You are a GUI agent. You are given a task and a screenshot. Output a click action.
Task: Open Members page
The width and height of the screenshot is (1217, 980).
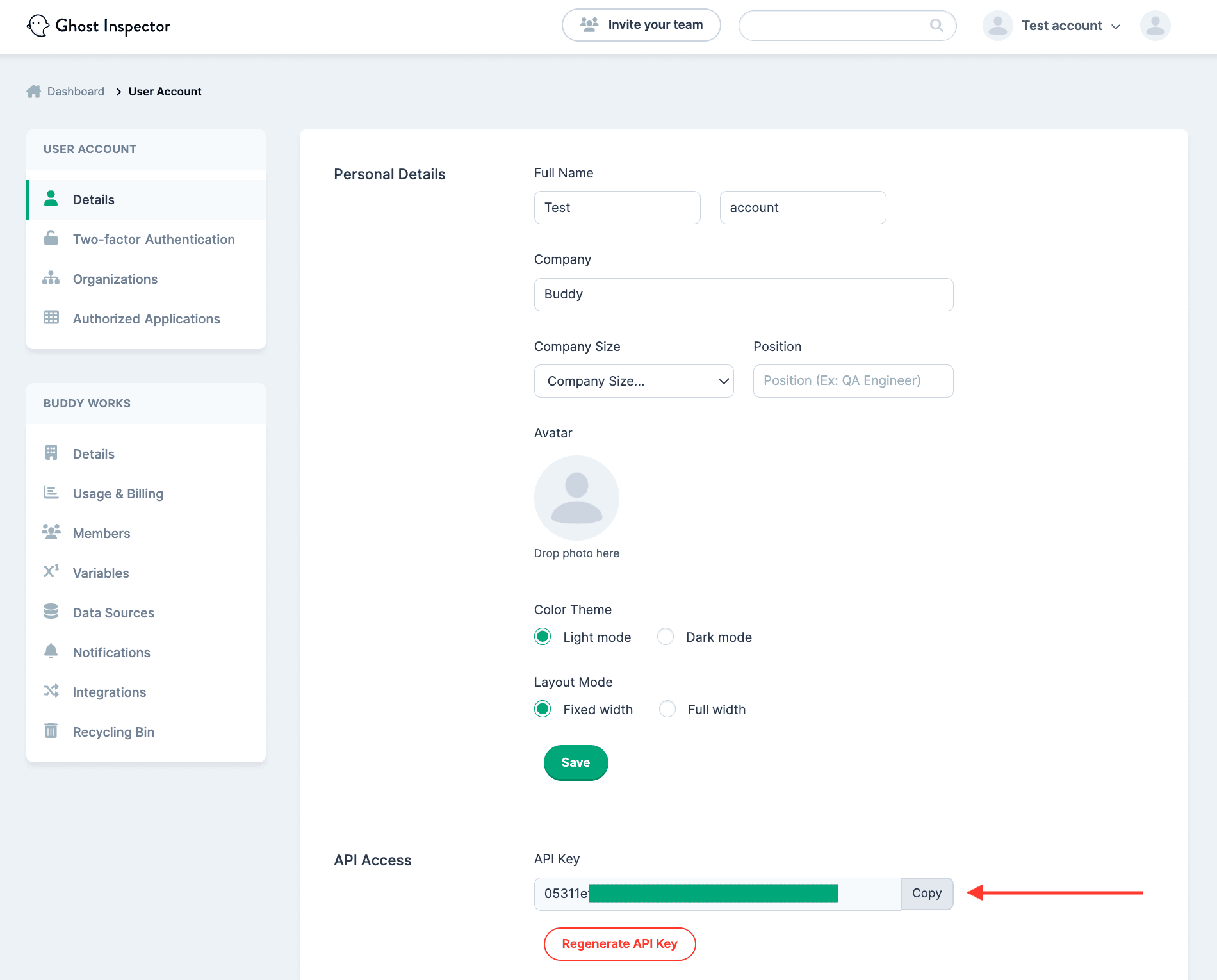pyautogui.click(x=146, y=534)
